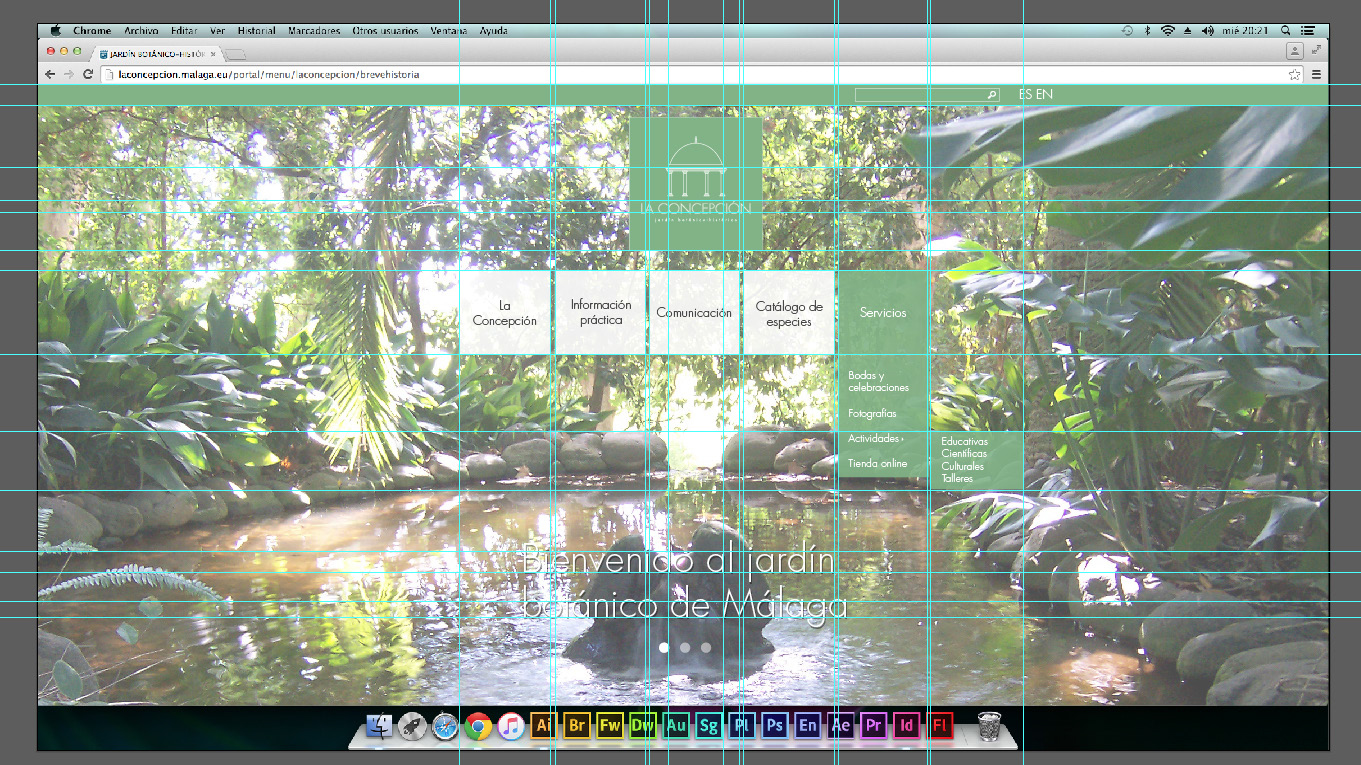Image resolution: width=1361 pixels, height=765 pixels.
Task: Open the Chrome hamburger menu
Action: coord(1316,75)
